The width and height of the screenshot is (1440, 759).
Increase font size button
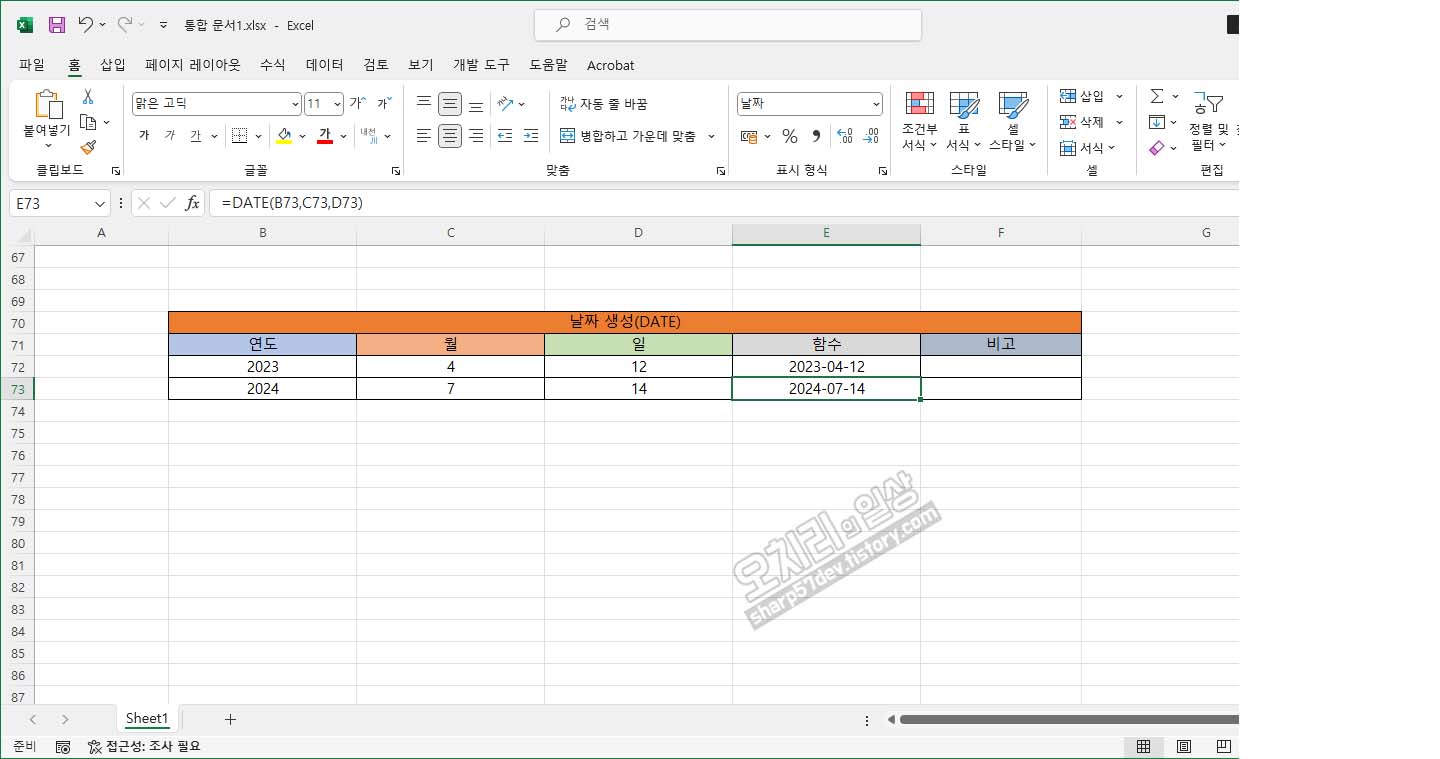pyautogui.click(x=357, y=103)
